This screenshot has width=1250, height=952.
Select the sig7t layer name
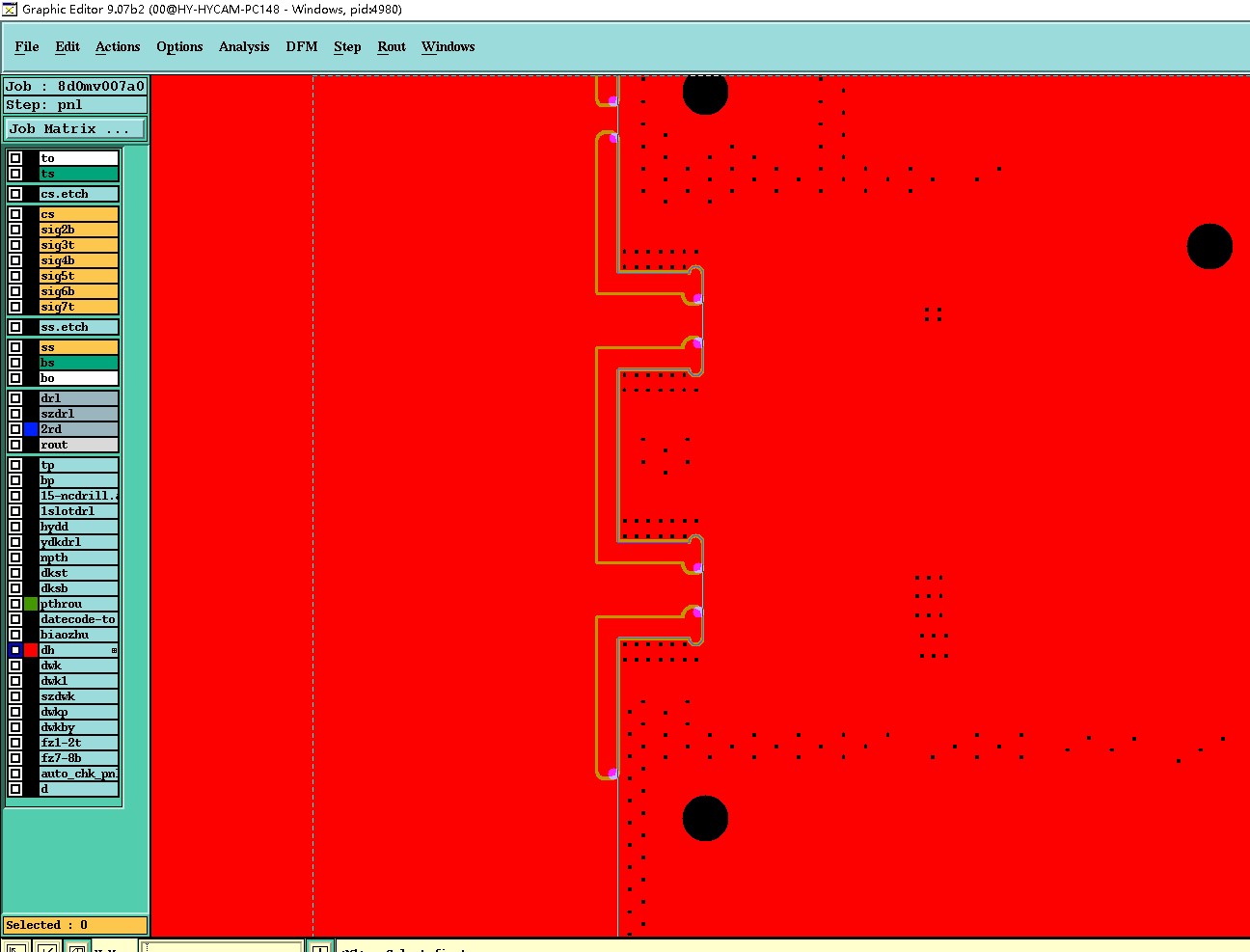pos(79,307)
